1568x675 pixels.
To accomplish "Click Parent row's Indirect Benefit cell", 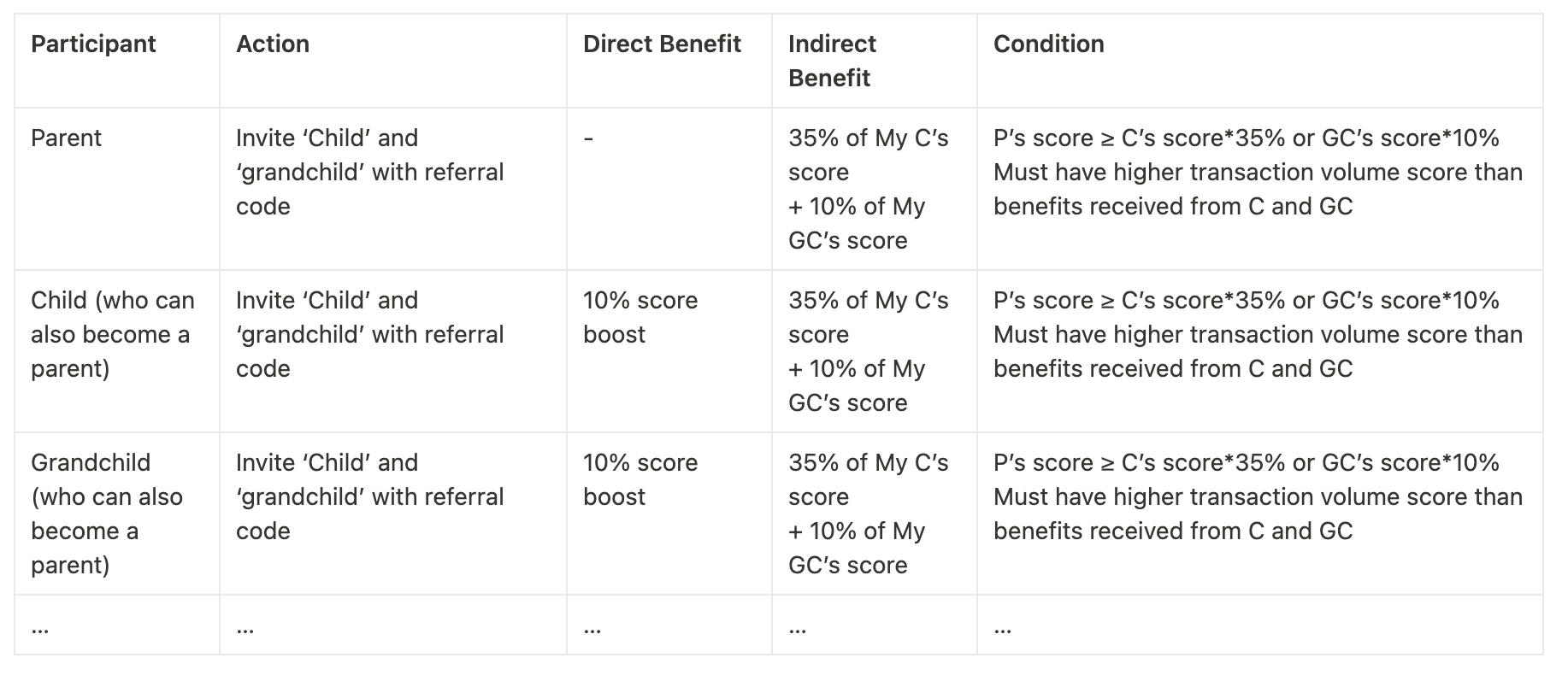I will point(868,189).
